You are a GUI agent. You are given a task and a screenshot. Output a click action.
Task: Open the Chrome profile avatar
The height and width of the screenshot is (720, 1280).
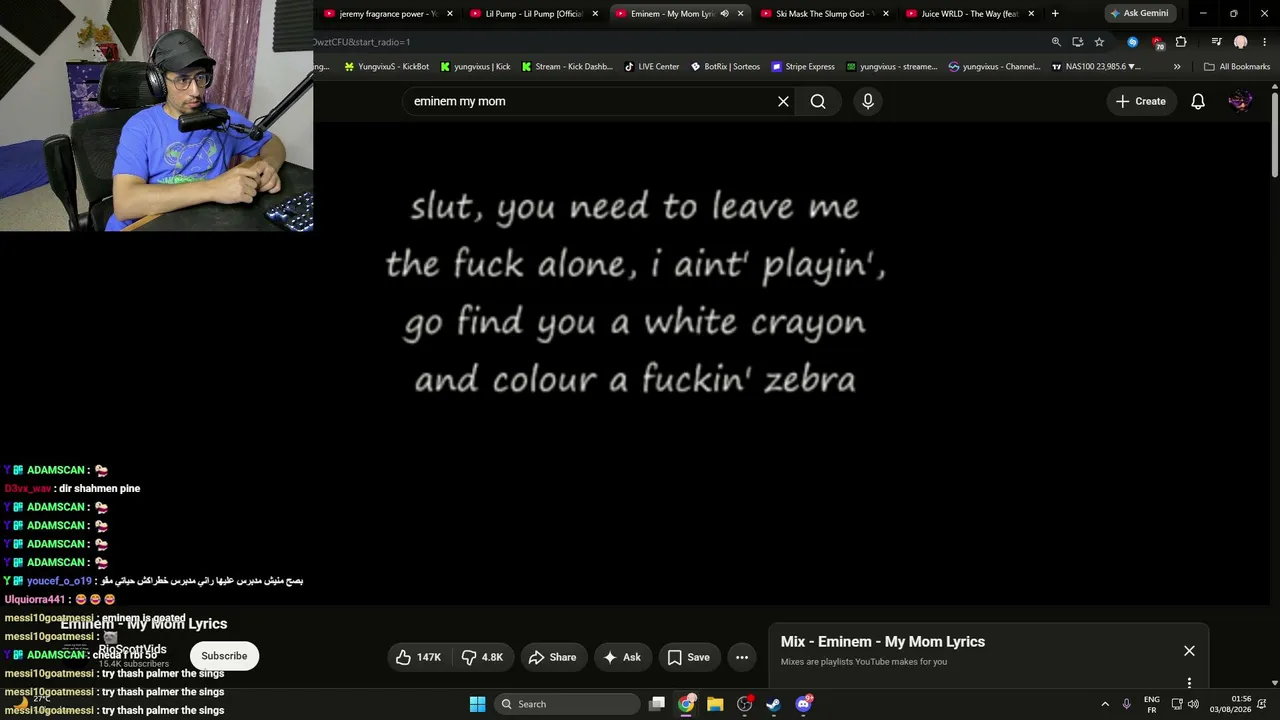[1241, 42]
